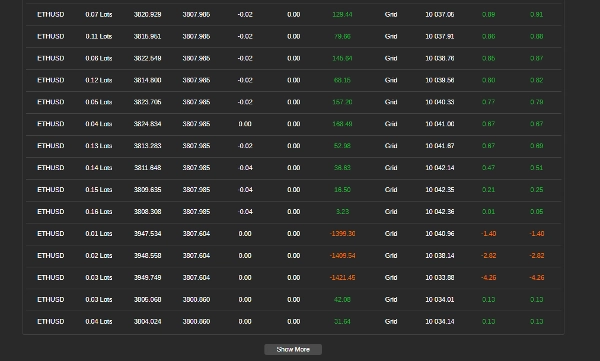This screenshot has width=600, height=361.
Task: Click the green percentage value 0.77
Action: click(488, 102)
